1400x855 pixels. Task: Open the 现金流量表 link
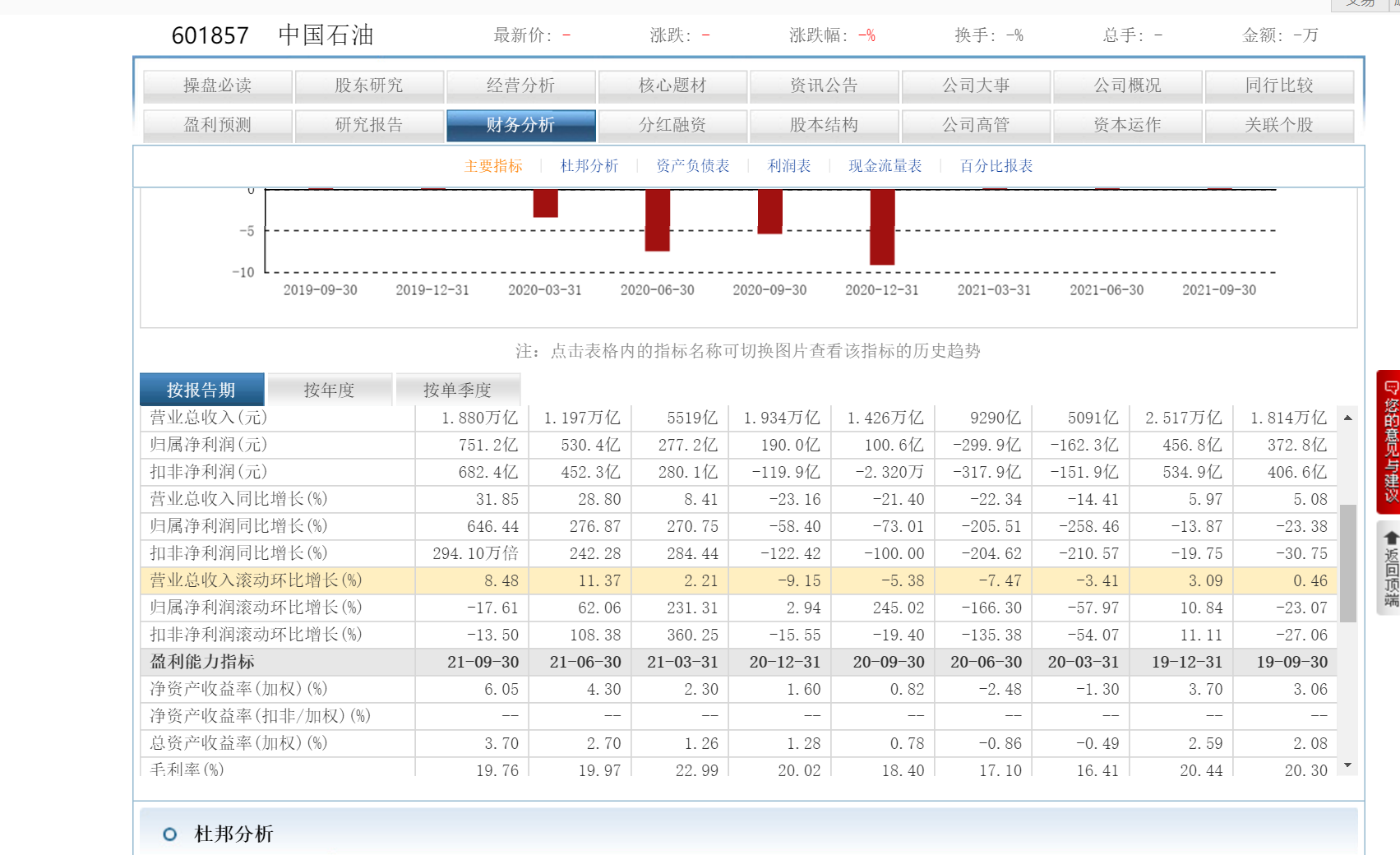pos(885,166)
